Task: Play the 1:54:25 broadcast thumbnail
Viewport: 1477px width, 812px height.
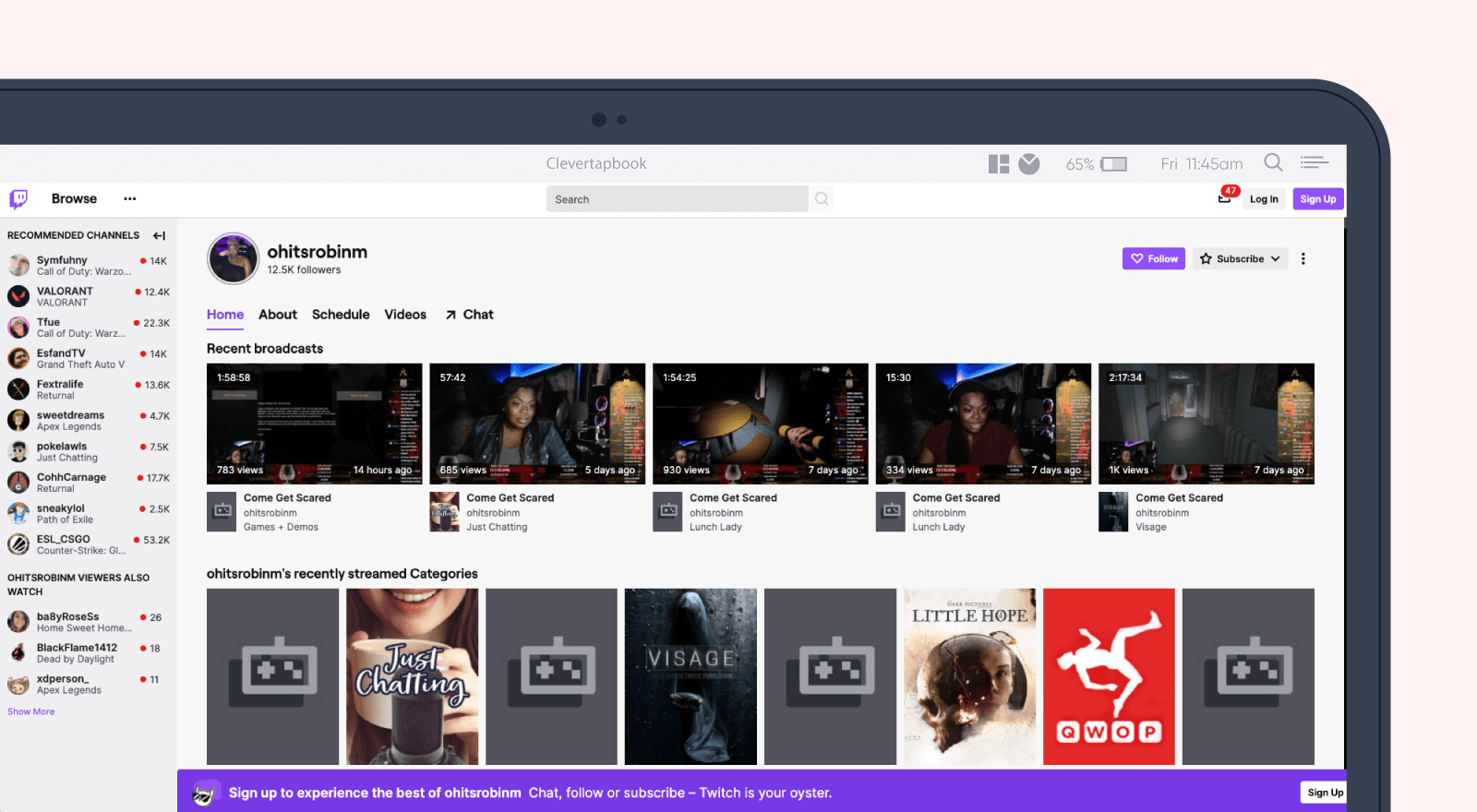Action: click(761, 424)
